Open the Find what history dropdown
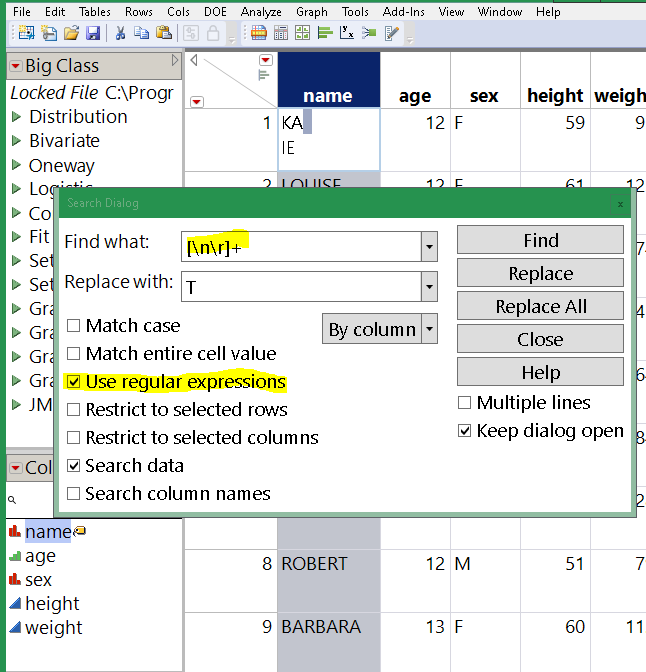 point(429,246)
